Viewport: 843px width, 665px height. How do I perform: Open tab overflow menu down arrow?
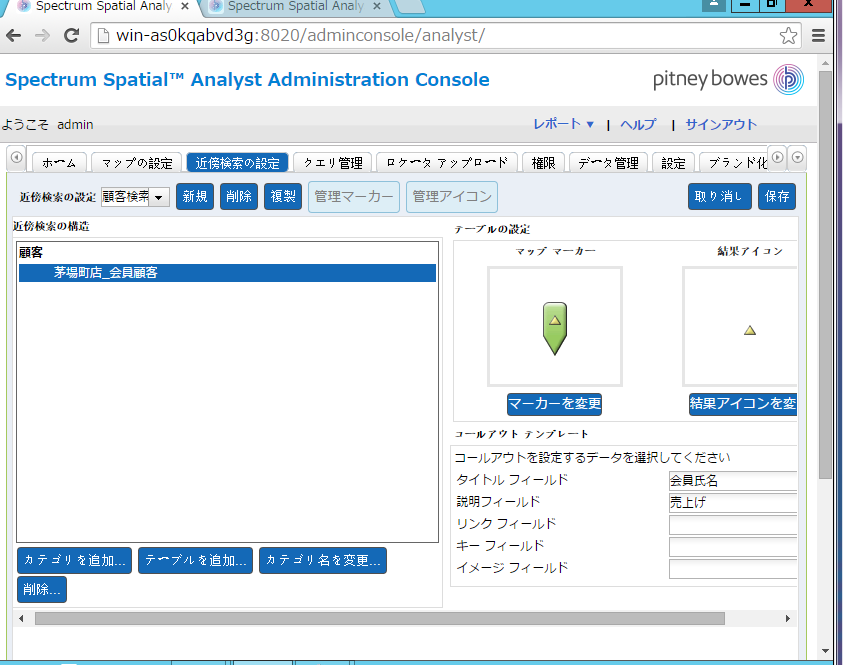point(797,157)
